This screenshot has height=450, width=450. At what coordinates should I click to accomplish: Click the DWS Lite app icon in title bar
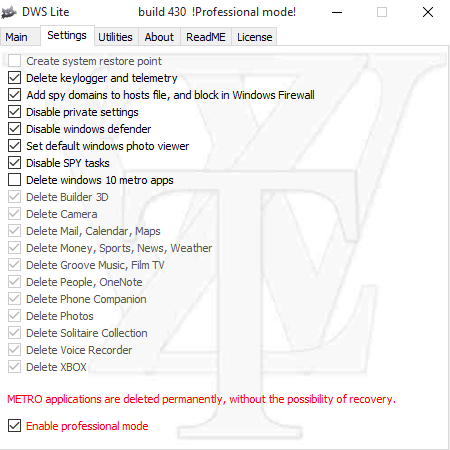pos(9,12)
